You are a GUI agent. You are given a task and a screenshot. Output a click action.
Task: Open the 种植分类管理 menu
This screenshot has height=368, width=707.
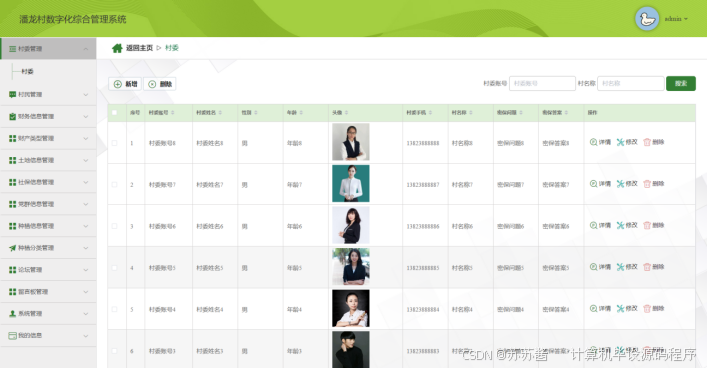pos(48,248)
